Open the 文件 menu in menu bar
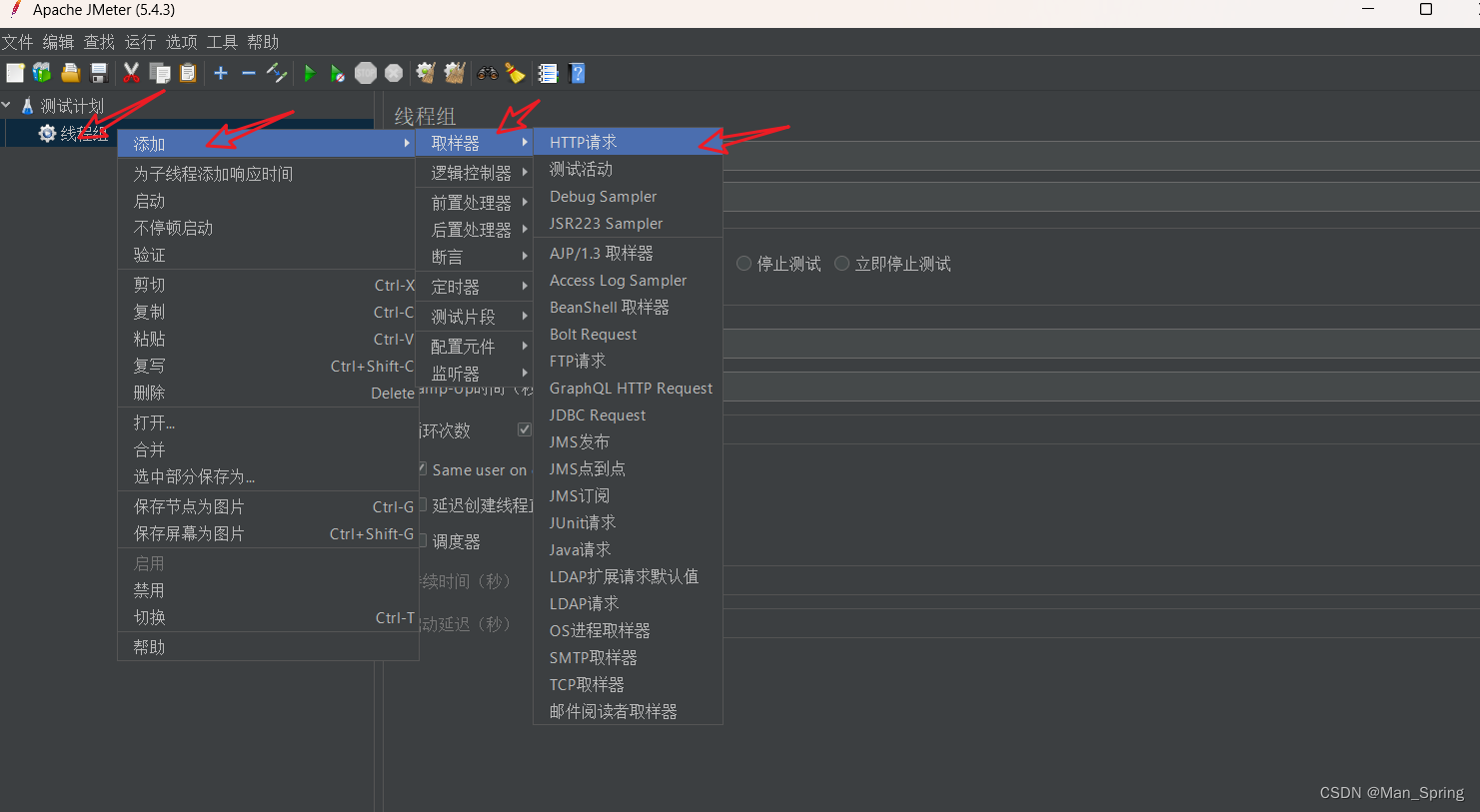1480x812 pixels. 17,42
